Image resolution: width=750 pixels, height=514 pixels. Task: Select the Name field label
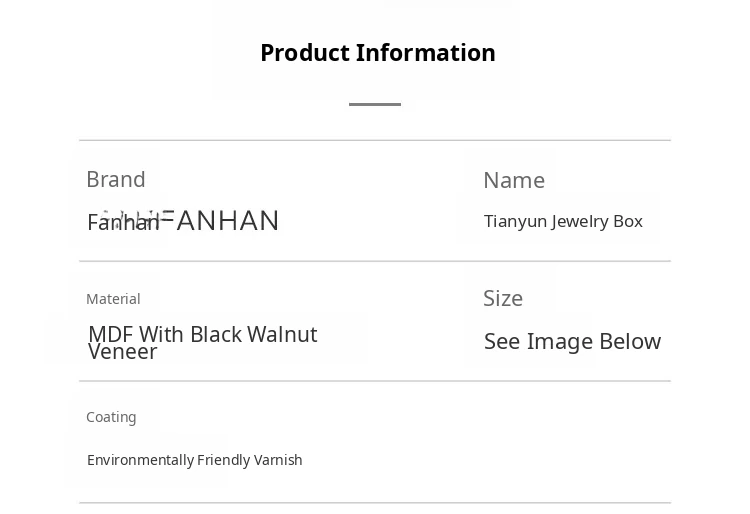point(514,181)
